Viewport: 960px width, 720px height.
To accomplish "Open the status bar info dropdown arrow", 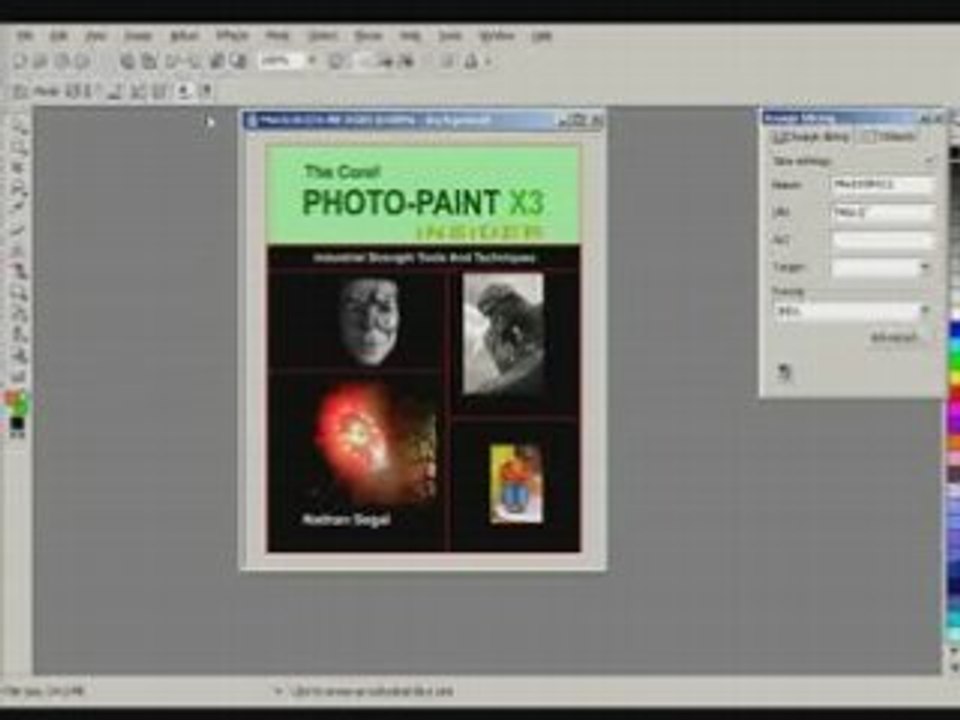I will point(279,692).
